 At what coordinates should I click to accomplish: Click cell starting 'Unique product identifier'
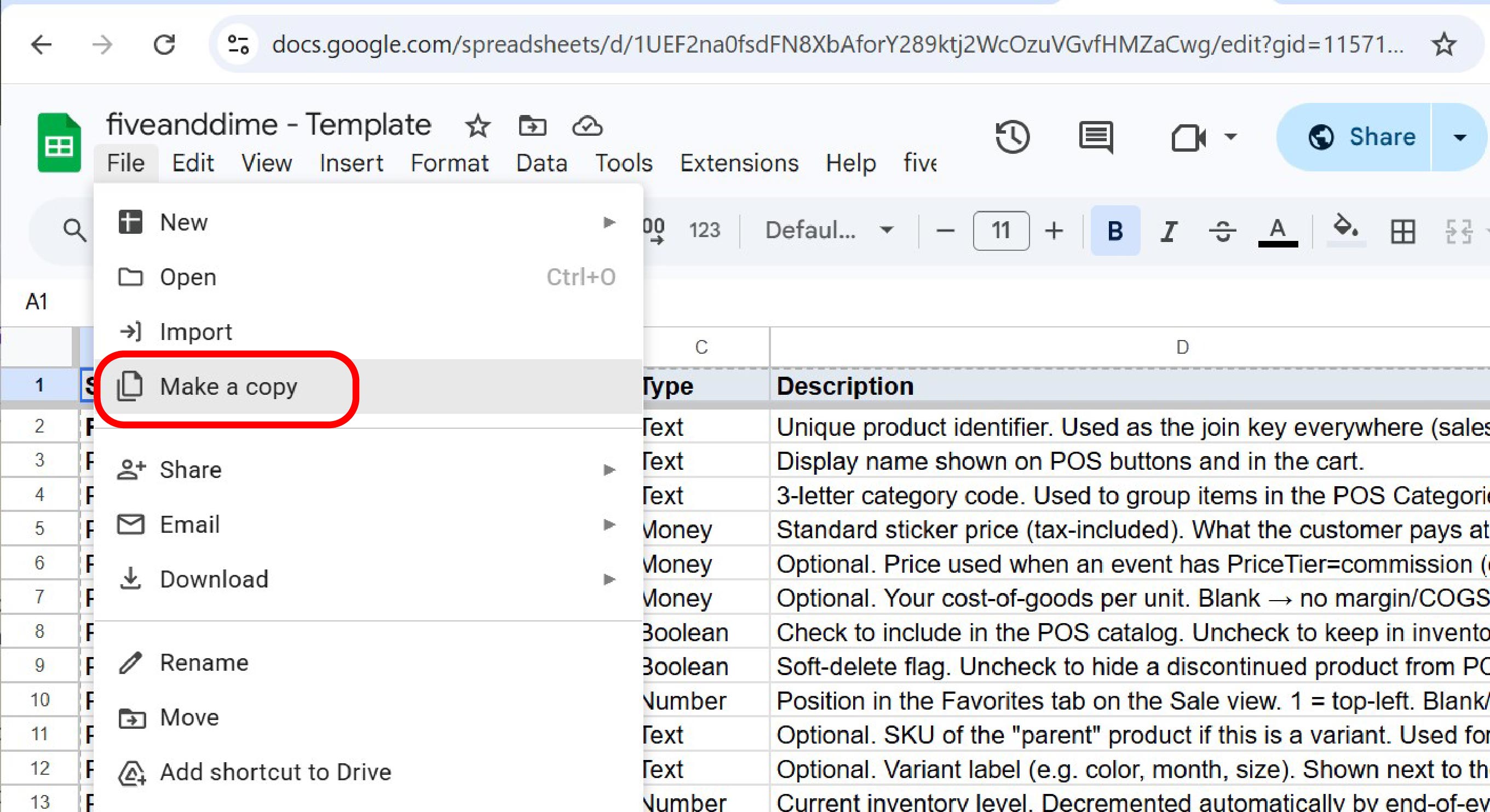click(x=1130, y=428)
